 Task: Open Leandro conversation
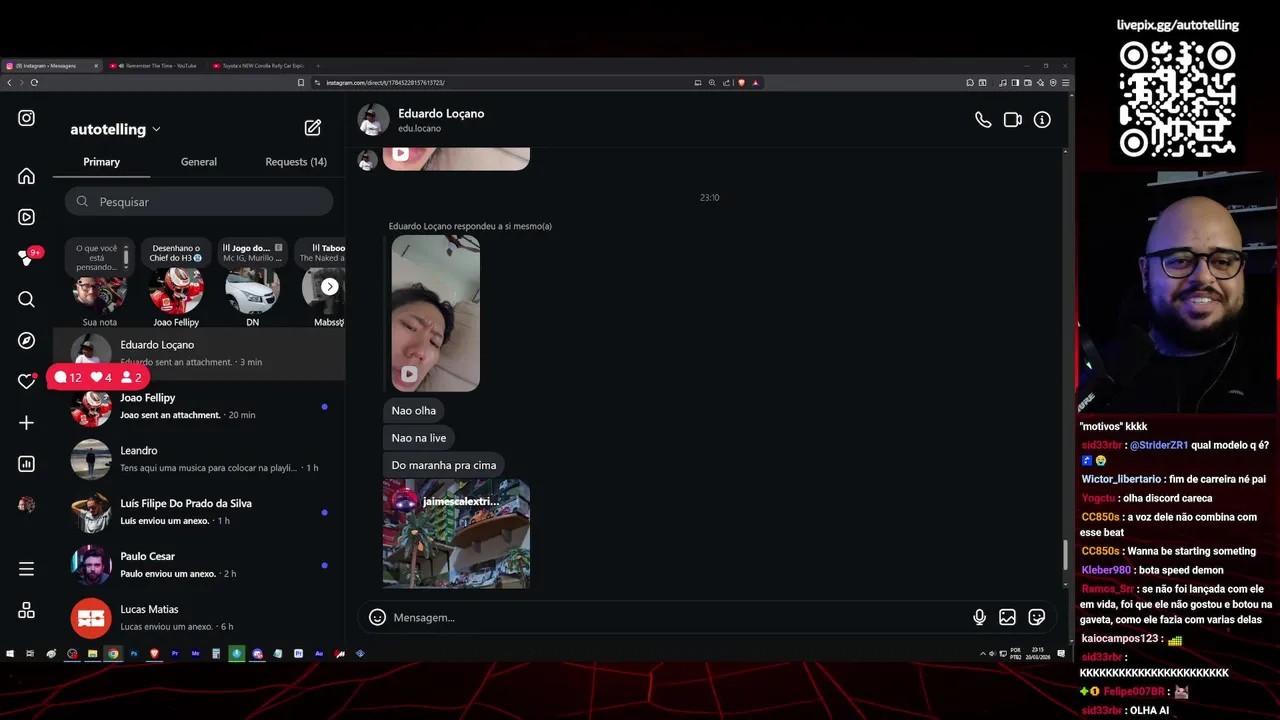pyautogui.click(x=199, y=459)
